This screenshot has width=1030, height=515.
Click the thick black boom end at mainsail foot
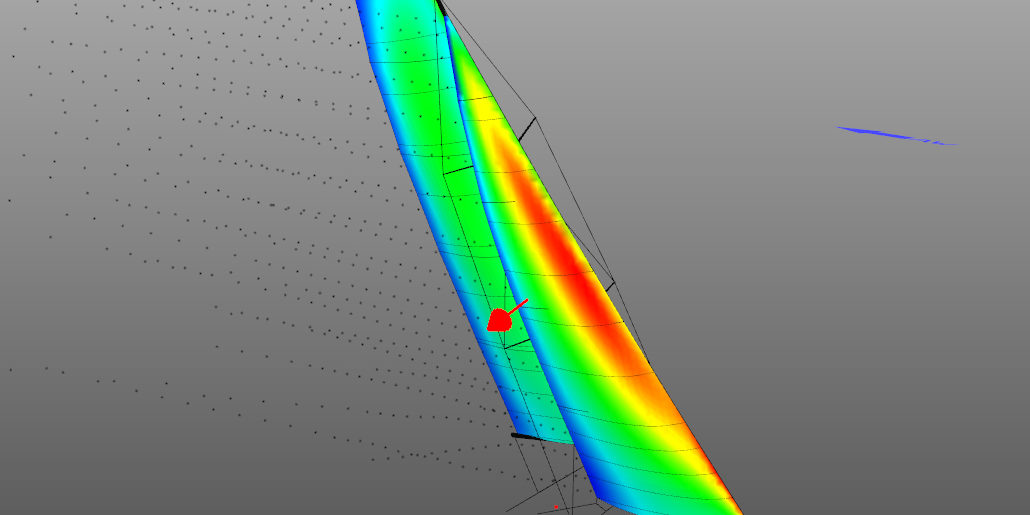tap(525, 436)
